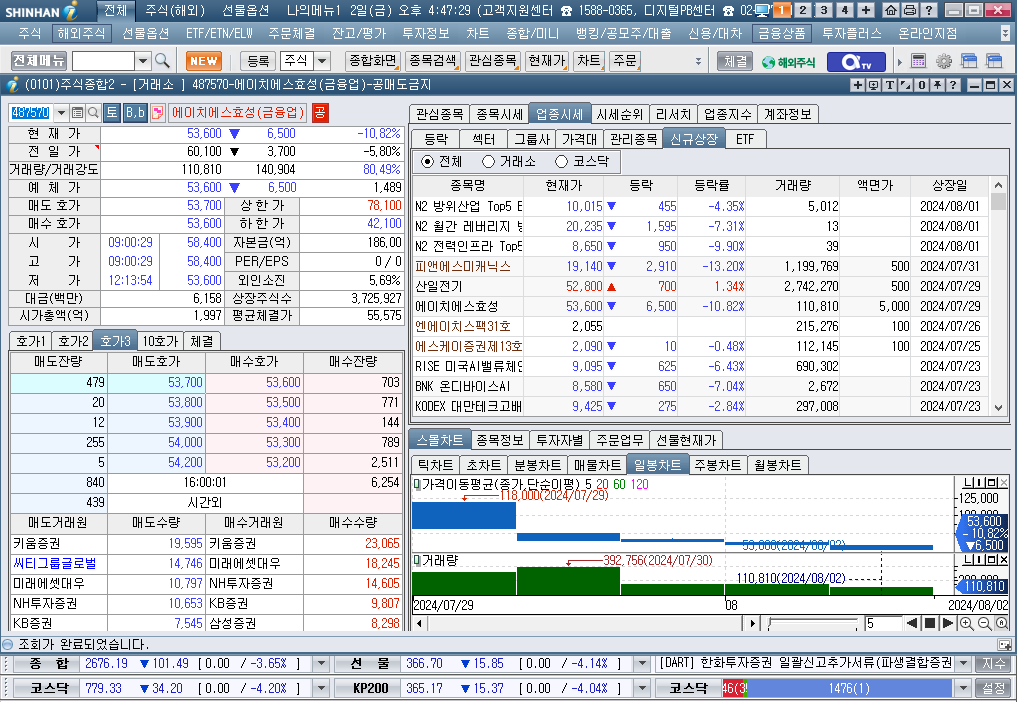Click the 'B,b' button beside stock code

135,113
